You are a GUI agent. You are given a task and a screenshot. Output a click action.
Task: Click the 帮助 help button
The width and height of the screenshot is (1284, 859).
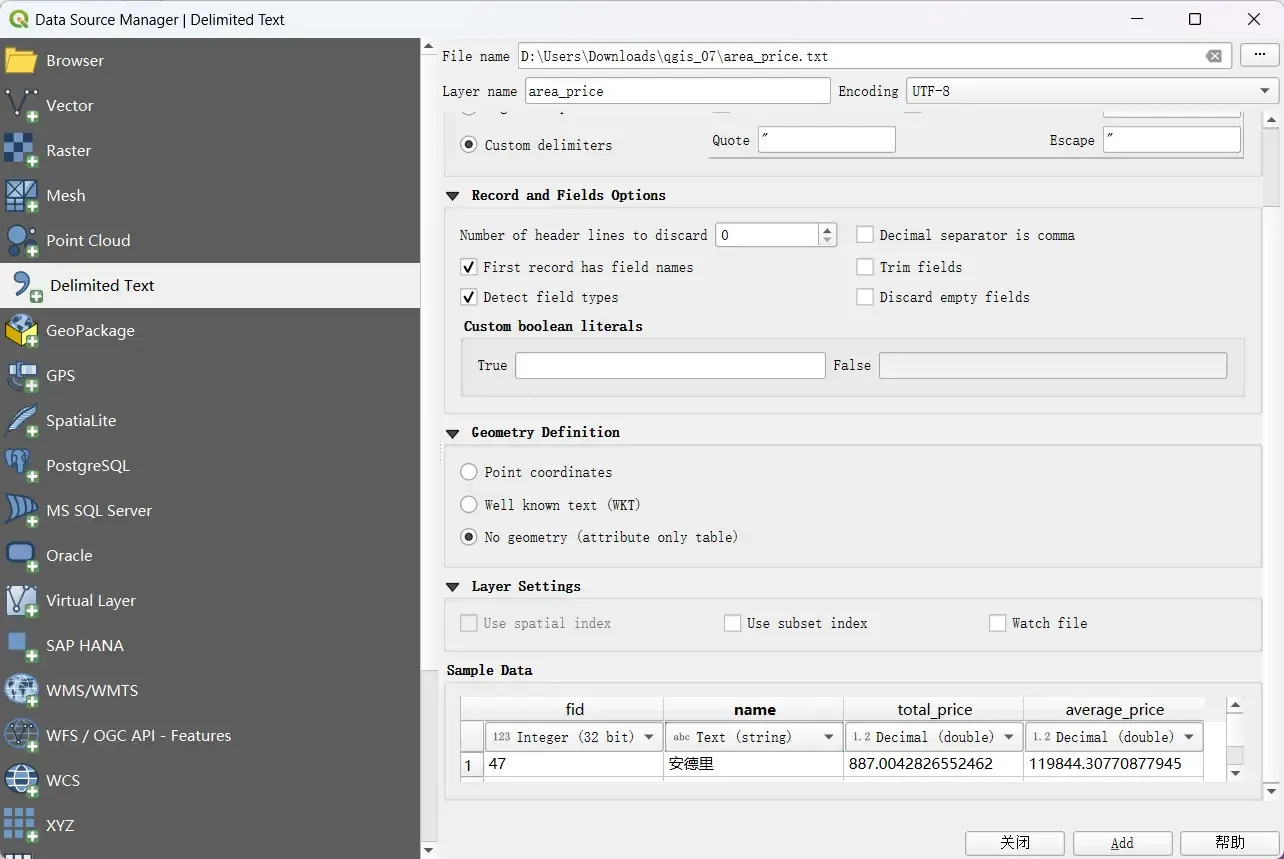point(1230,843)
